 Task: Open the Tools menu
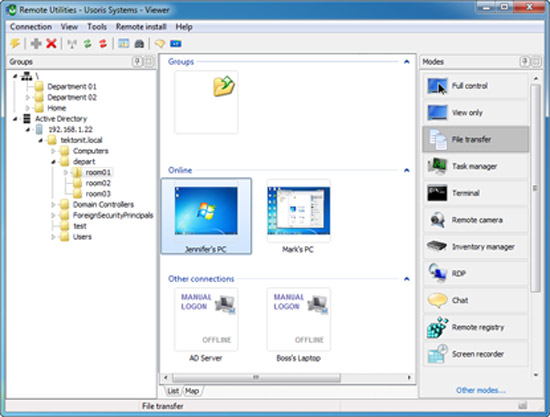(97, 27)
